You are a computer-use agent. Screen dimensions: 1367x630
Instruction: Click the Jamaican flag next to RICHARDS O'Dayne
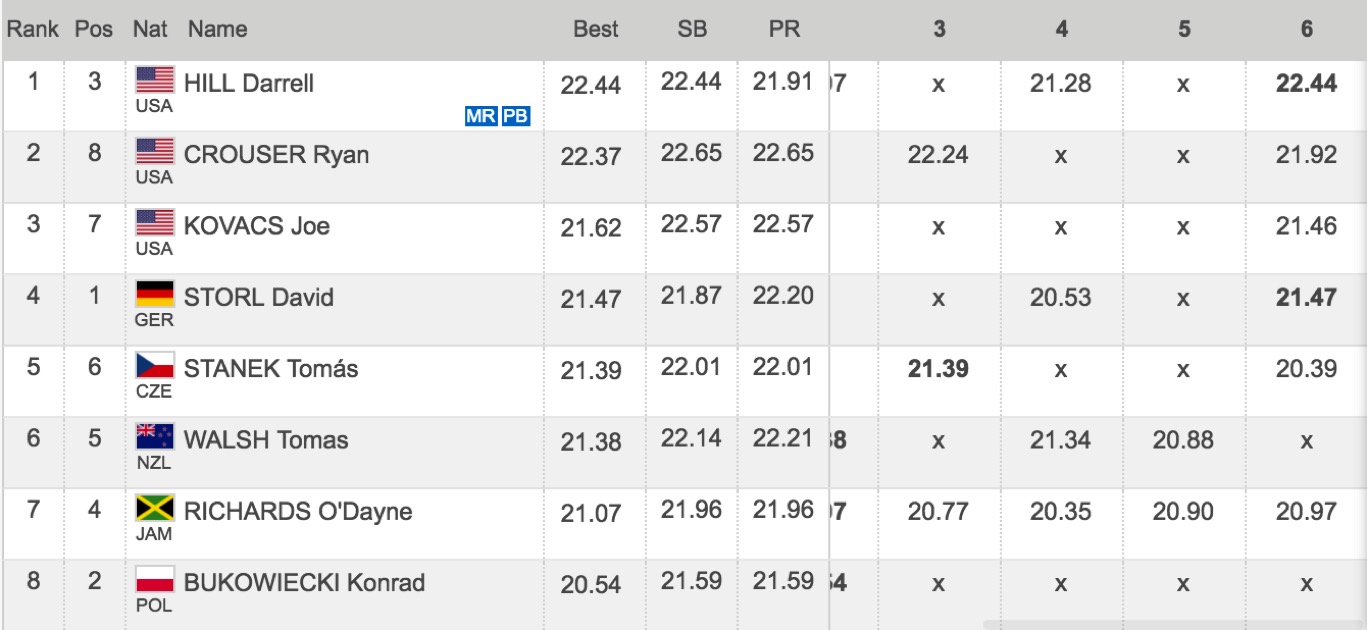coord(155,509)
